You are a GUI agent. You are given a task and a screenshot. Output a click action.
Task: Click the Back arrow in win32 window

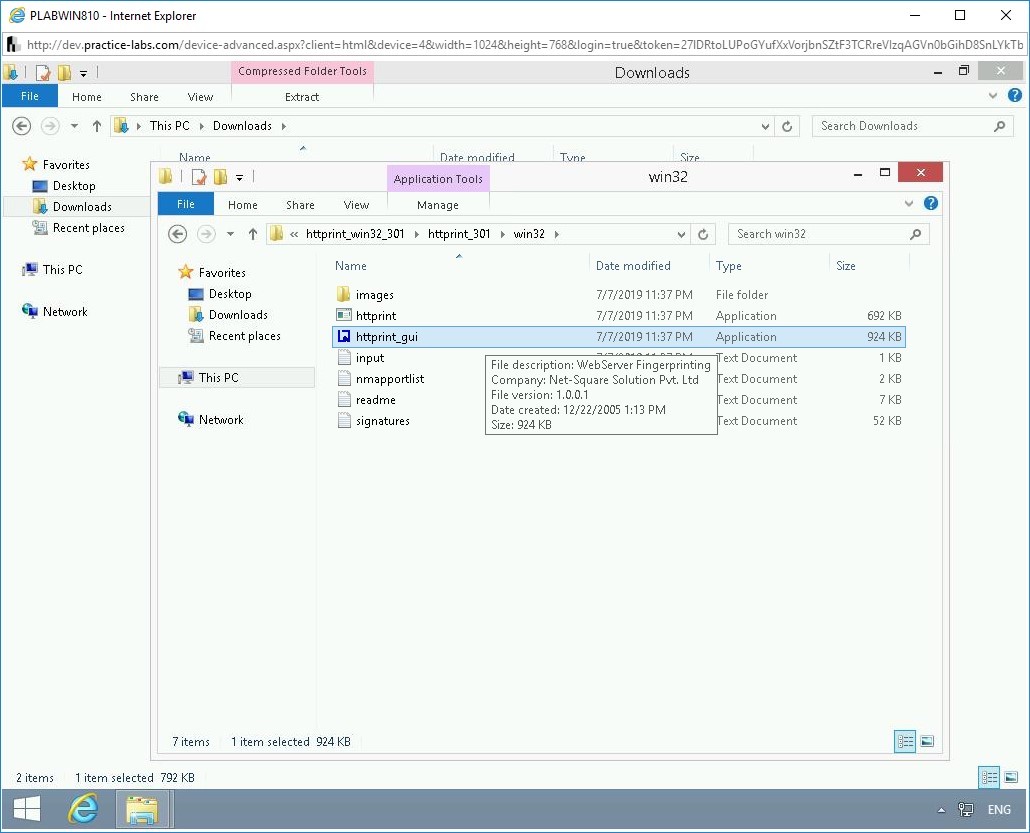click(178, 234)
